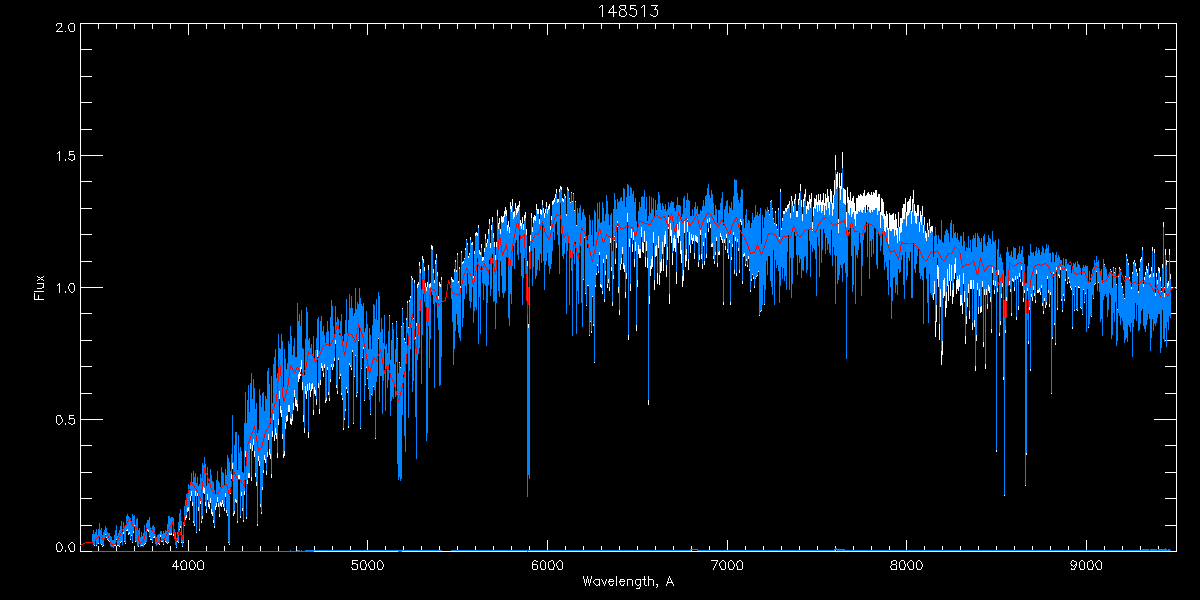This screenshot has width=1200, height=600.
Task: Pick the absorption line bottom near 6560
Action: [x=648, y=403]
